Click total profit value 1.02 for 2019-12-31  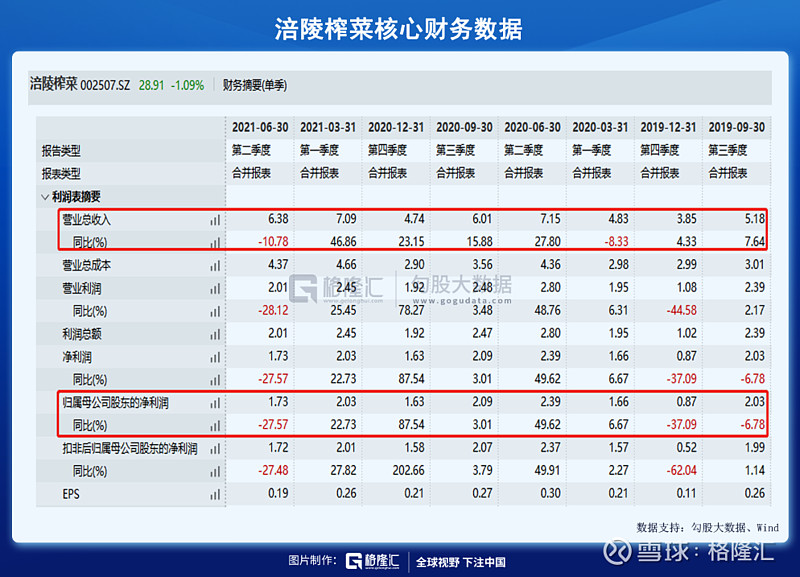click(x=686, y=334)
